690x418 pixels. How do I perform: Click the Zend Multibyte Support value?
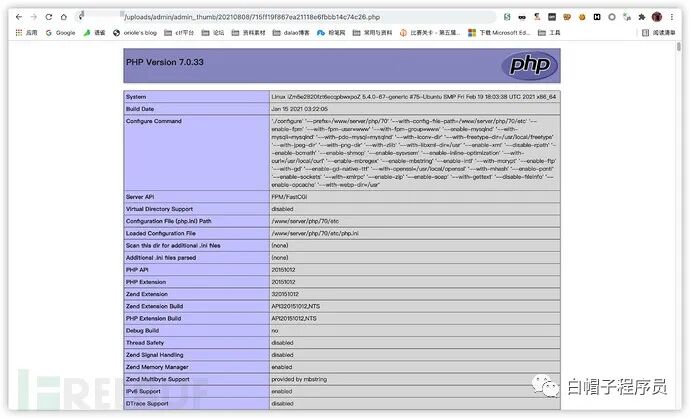coord(299,379)
